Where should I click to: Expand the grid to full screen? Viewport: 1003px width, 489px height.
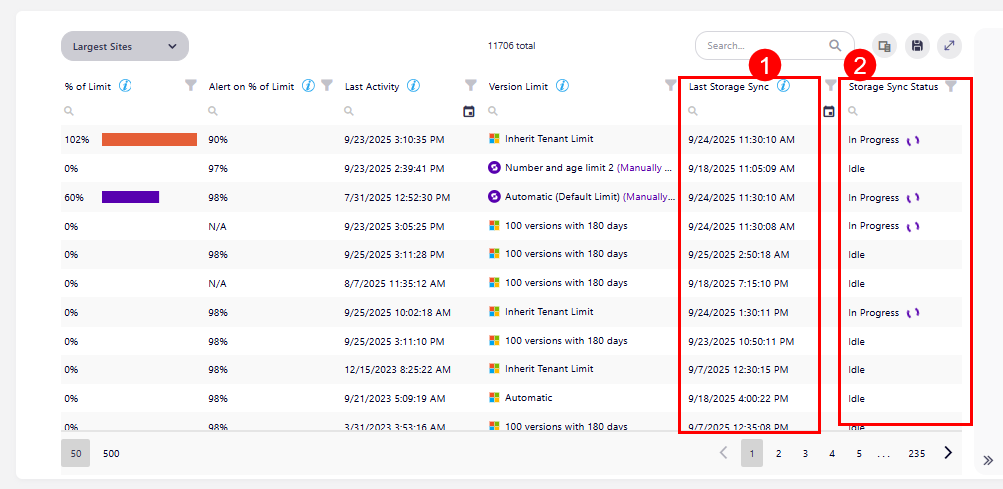click(x=950, y=46)
